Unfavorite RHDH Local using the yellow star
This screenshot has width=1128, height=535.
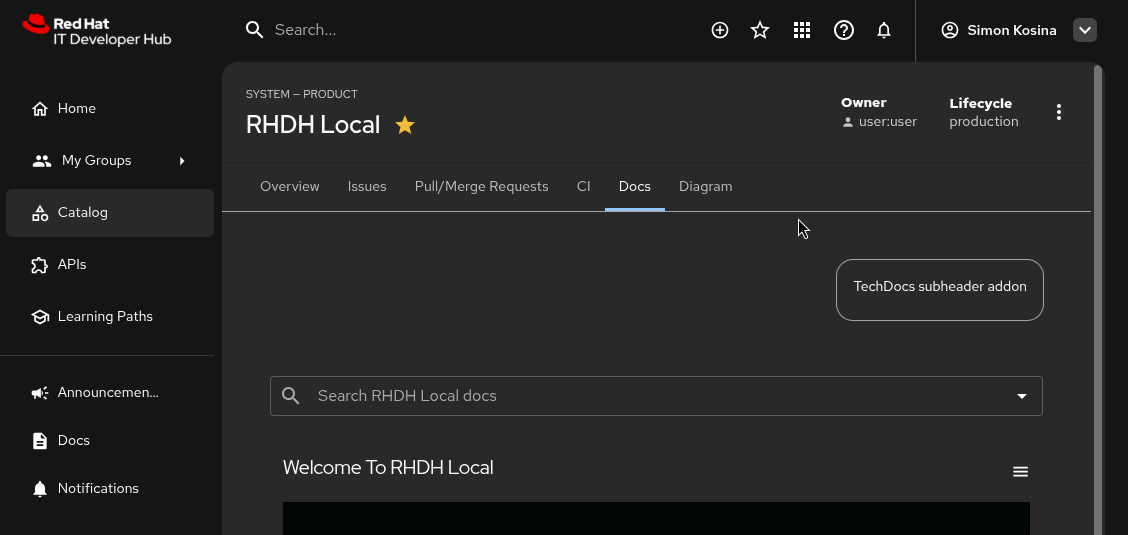coord(405,125)
